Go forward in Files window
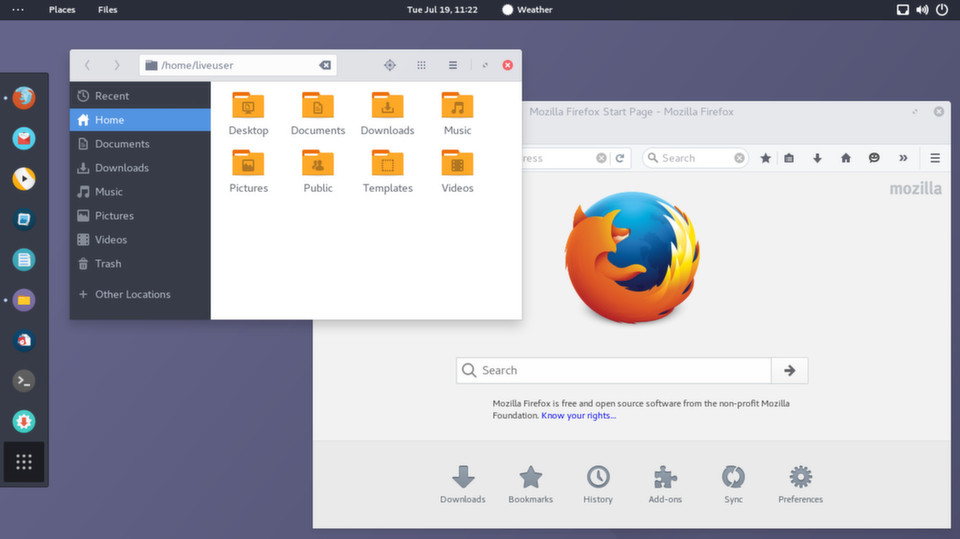This screenshot has height=539, width=960. coord(116,65)
